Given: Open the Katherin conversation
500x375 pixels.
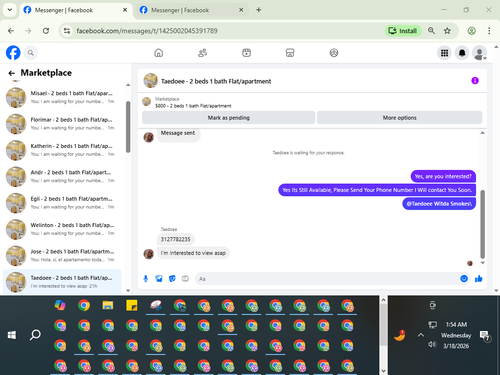Looking at the screenshot, I should [x=62, y=150].
